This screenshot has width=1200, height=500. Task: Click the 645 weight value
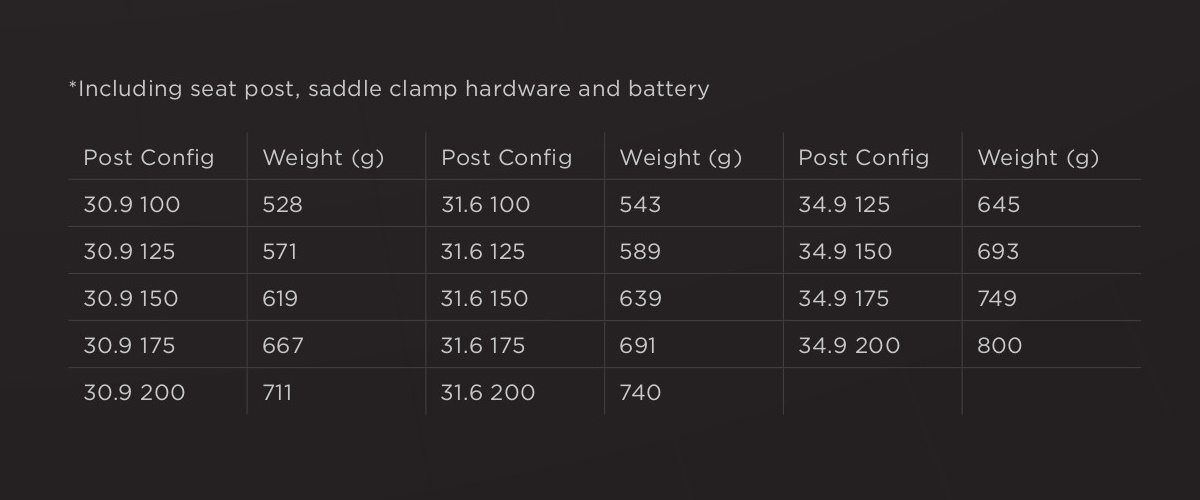point(999,205)
